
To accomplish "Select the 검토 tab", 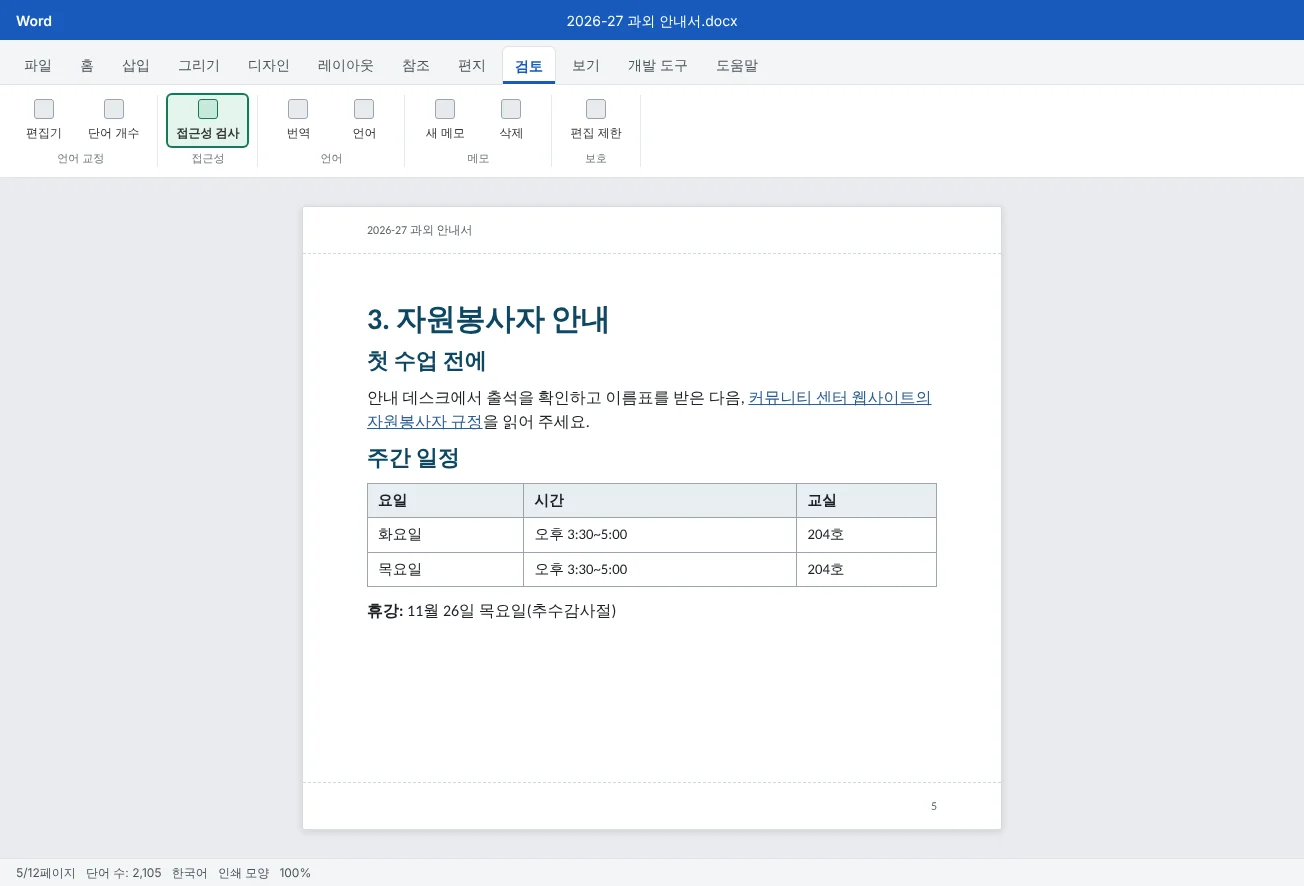I will [529, 66].
